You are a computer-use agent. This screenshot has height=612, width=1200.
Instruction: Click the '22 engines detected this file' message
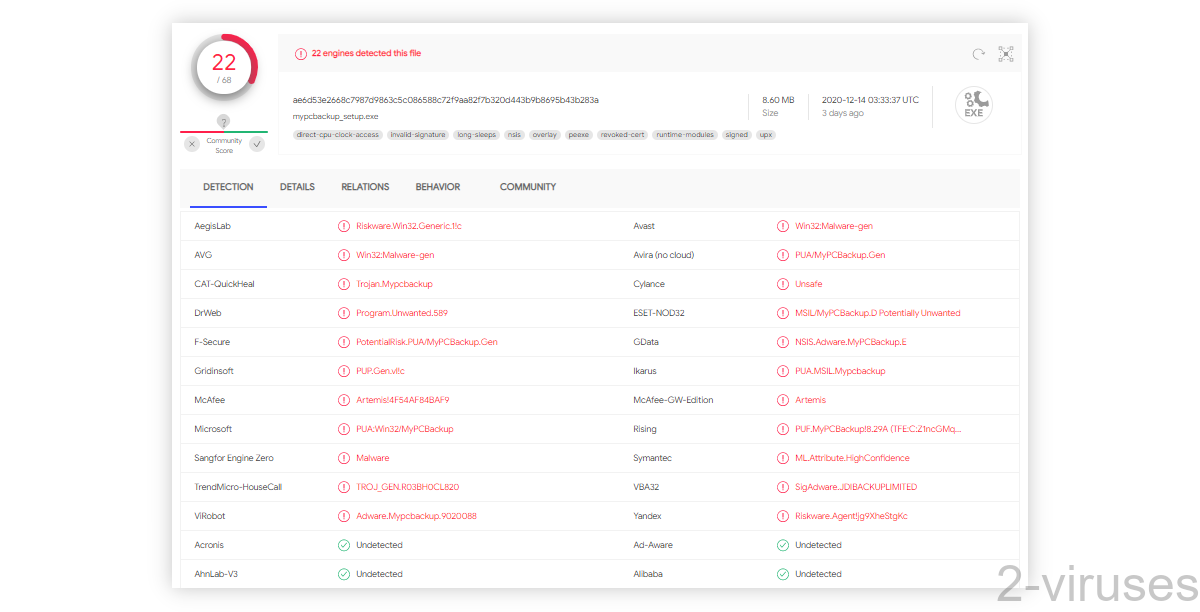point(366,54)
